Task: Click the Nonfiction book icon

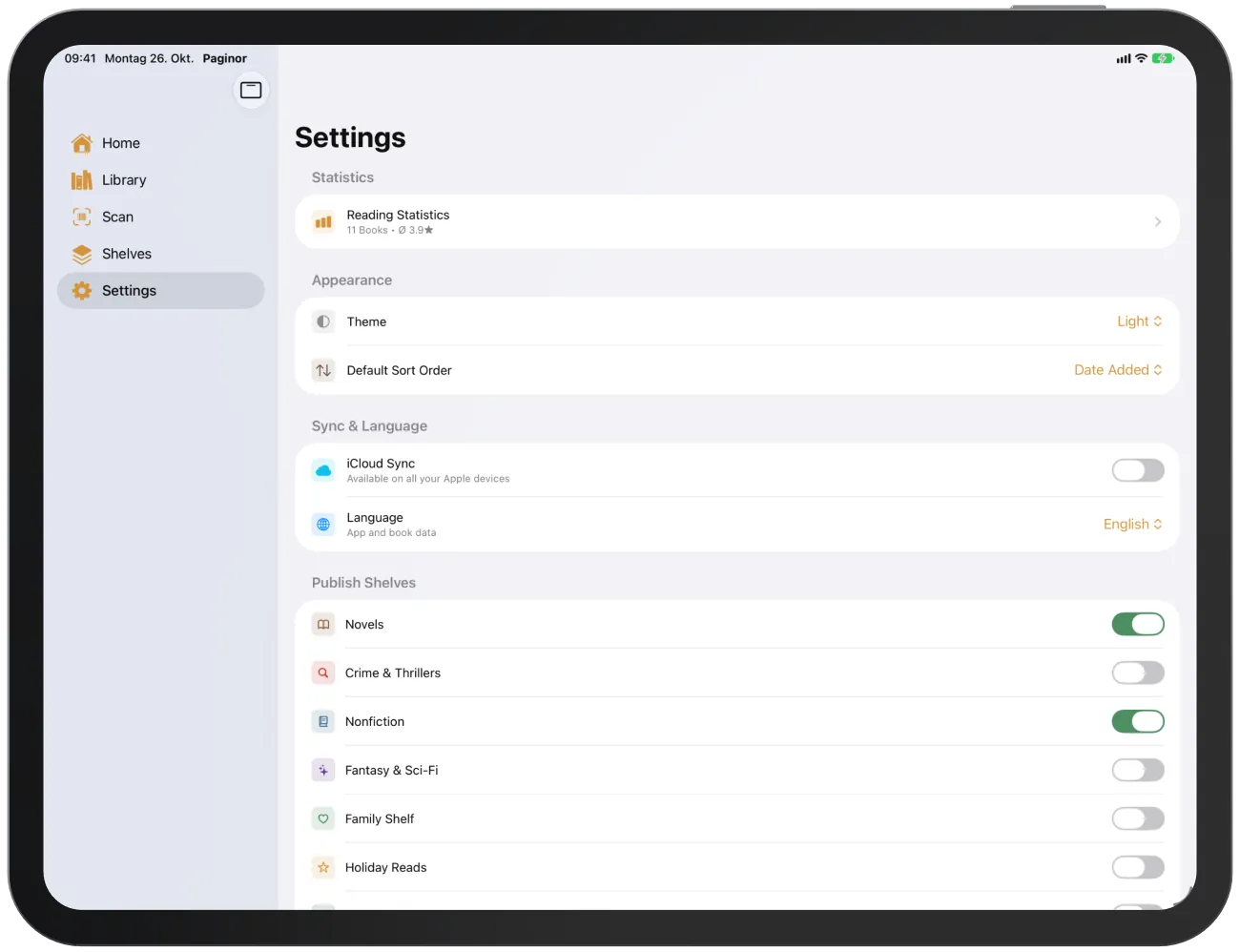Action: tap(323, 722)
